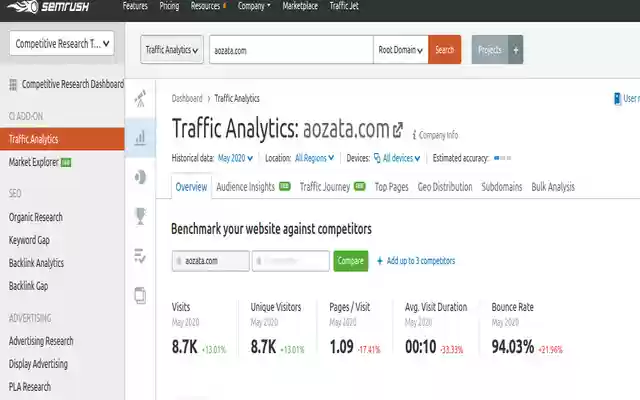Click the trophy icon in sidebar strip
This screenshot has width=640, height=400.
[x=140, y=216]
